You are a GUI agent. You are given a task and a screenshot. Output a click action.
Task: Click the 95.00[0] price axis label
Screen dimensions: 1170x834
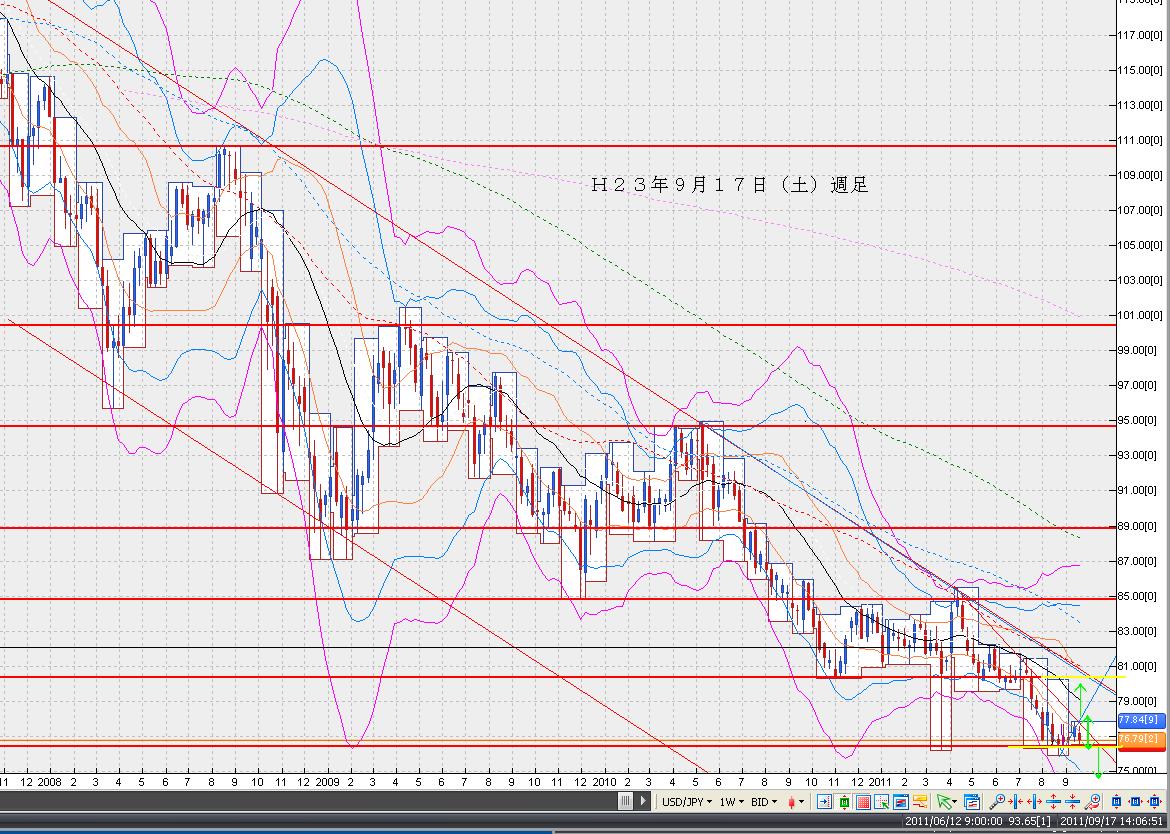point(1140,420)
